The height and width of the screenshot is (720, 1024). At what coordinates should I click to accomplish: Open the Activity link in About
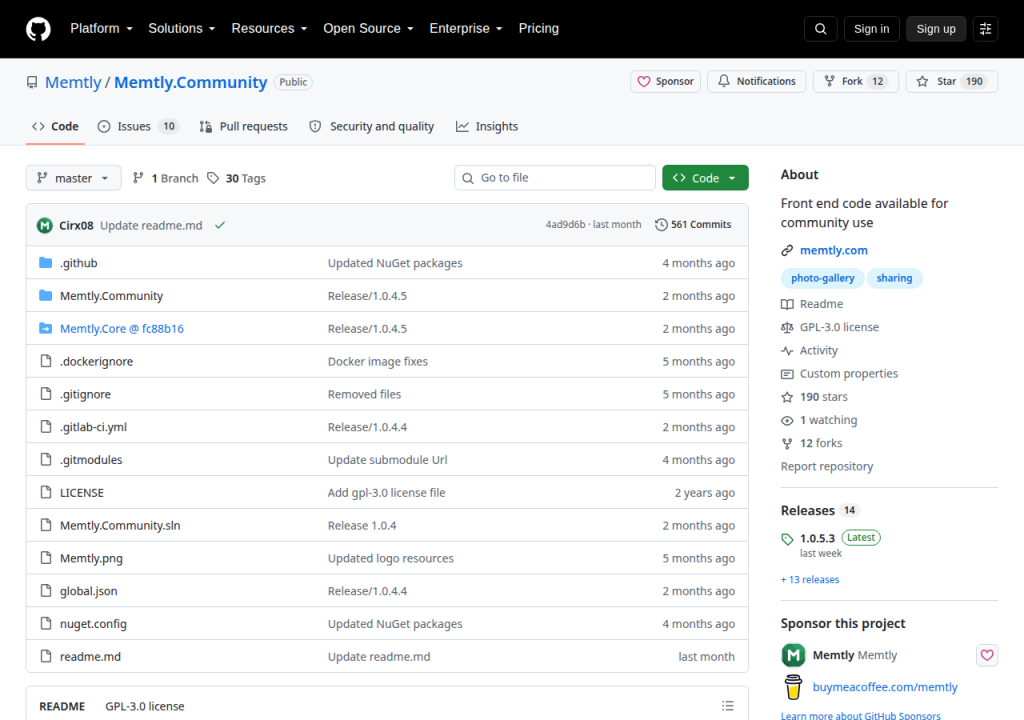pos(818,350)
